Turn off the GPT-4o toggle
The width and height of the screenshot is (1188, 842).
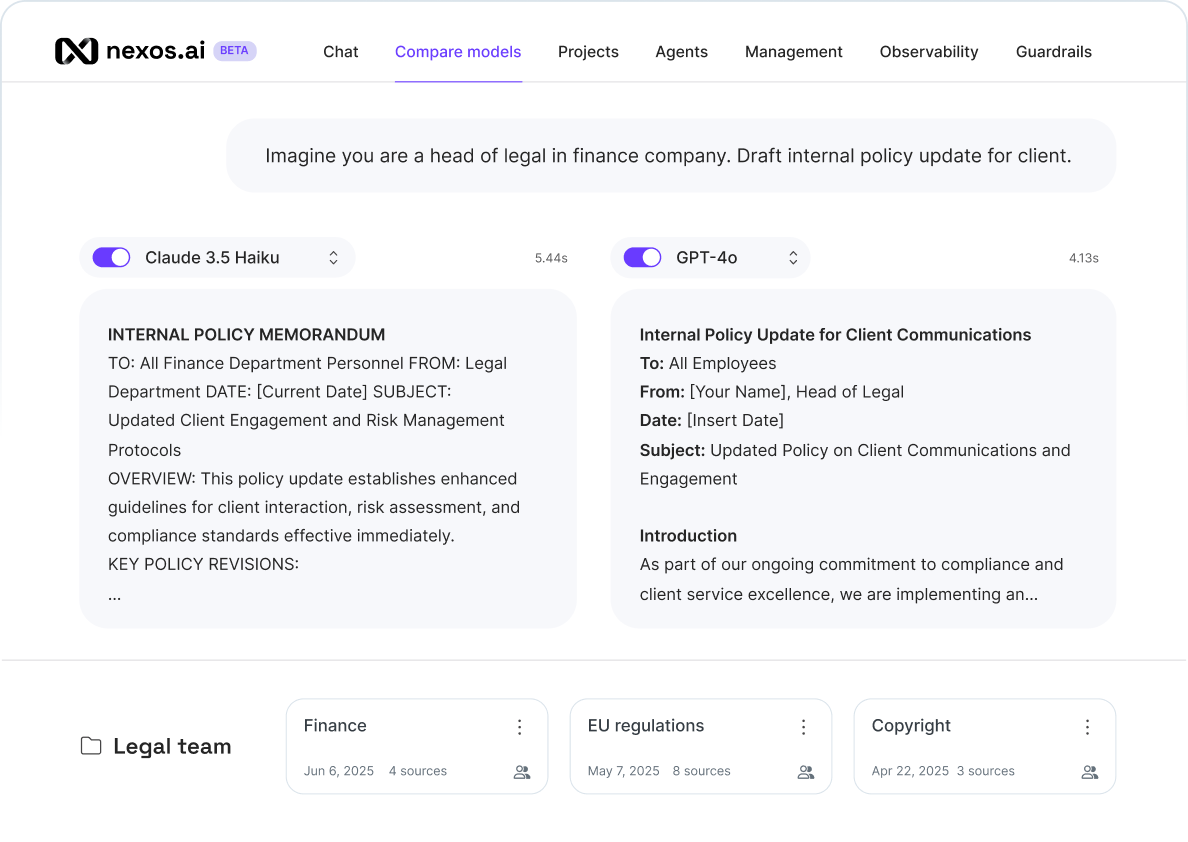pyautogui.click(x=642, y=258)
